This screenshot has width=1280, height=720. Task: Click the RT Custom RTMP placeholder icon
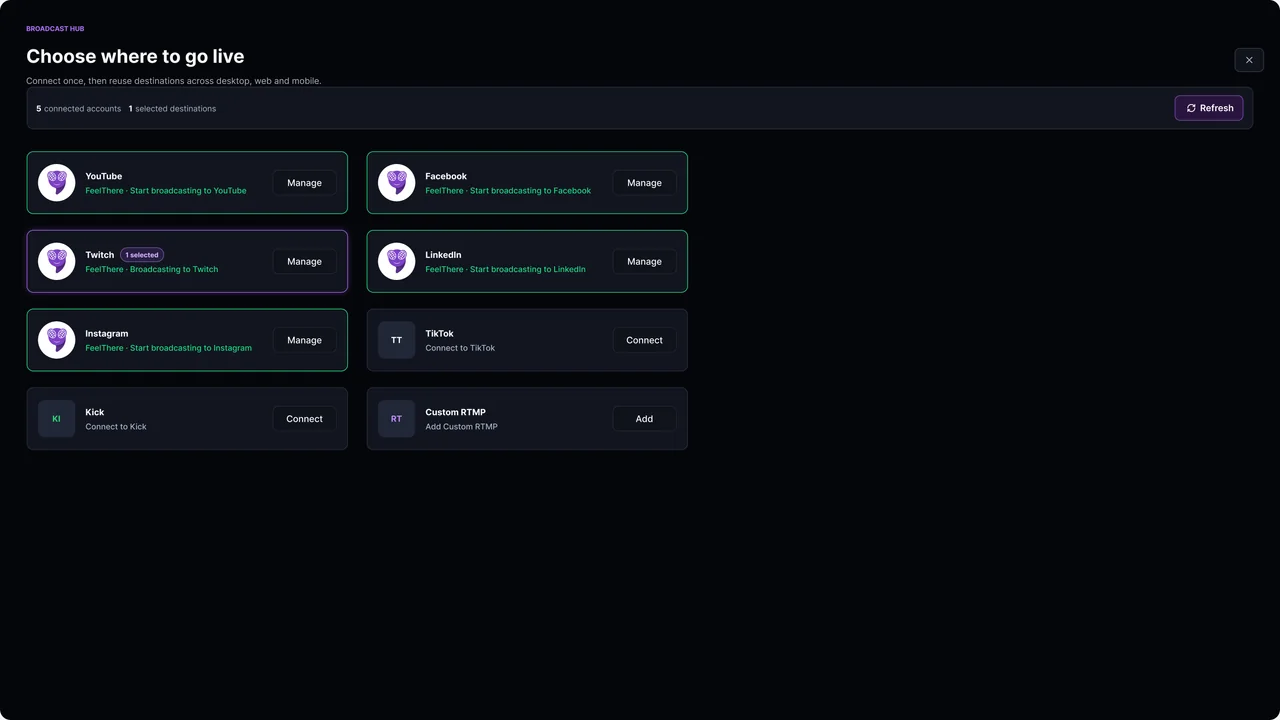[397, 419]
